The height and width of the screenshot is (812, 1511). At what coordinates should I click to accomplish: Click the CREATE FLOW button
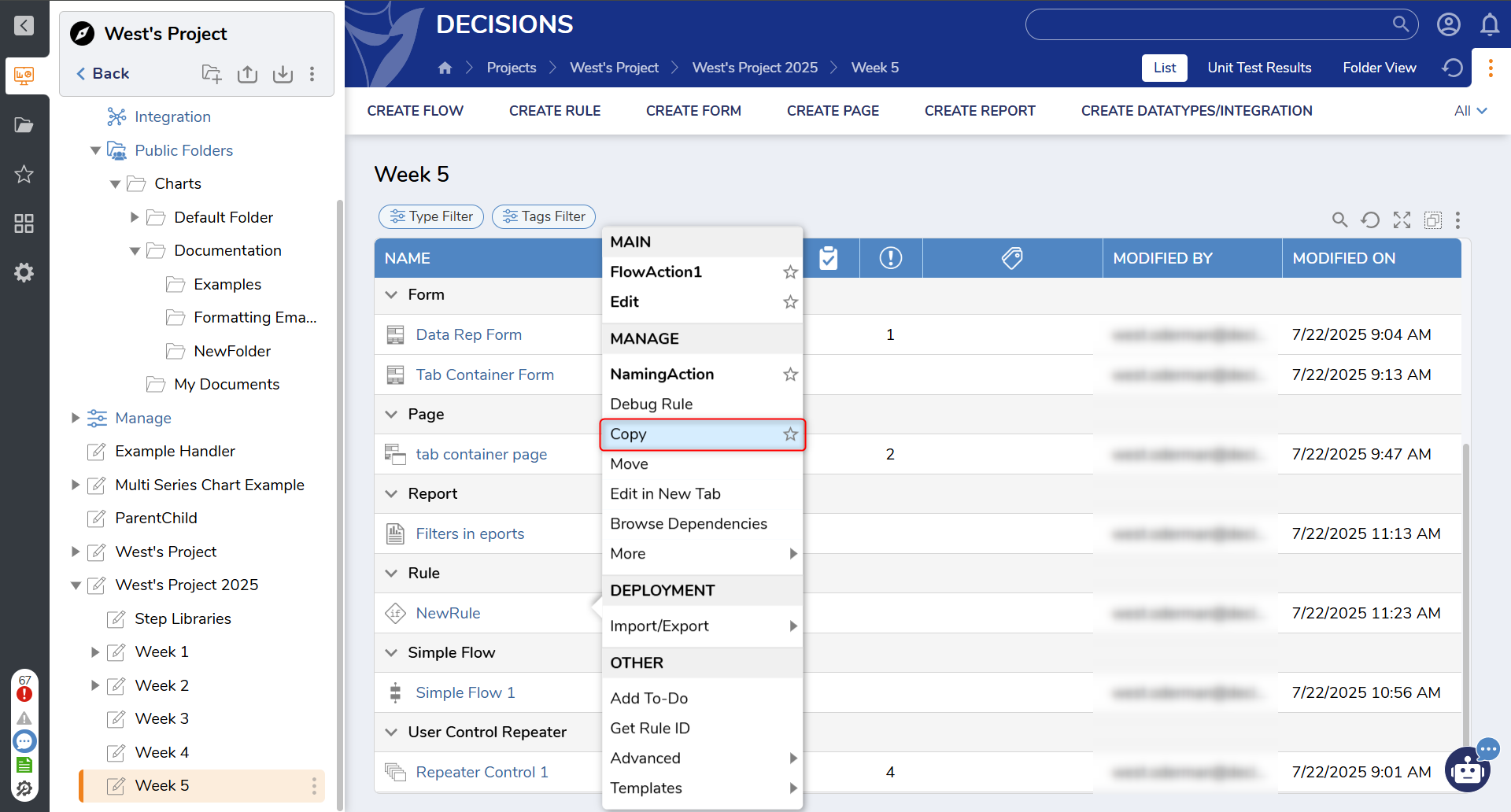click(415, 111)
